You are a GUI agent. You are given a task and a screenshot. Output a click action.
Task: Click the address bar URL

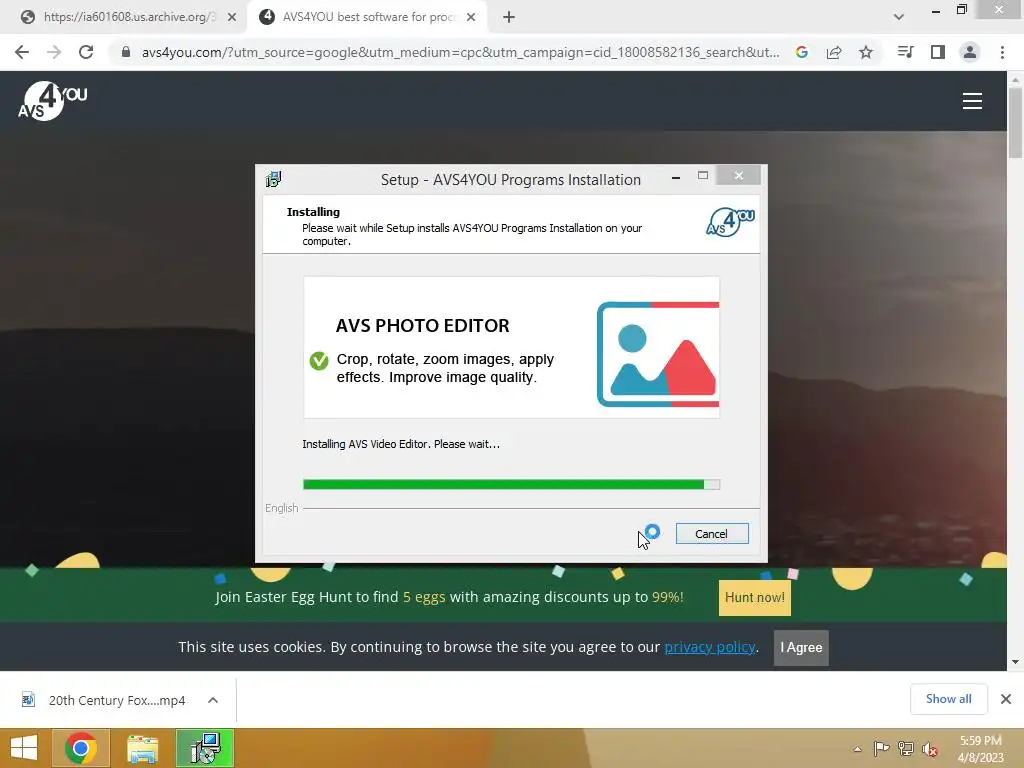[460, 52]
